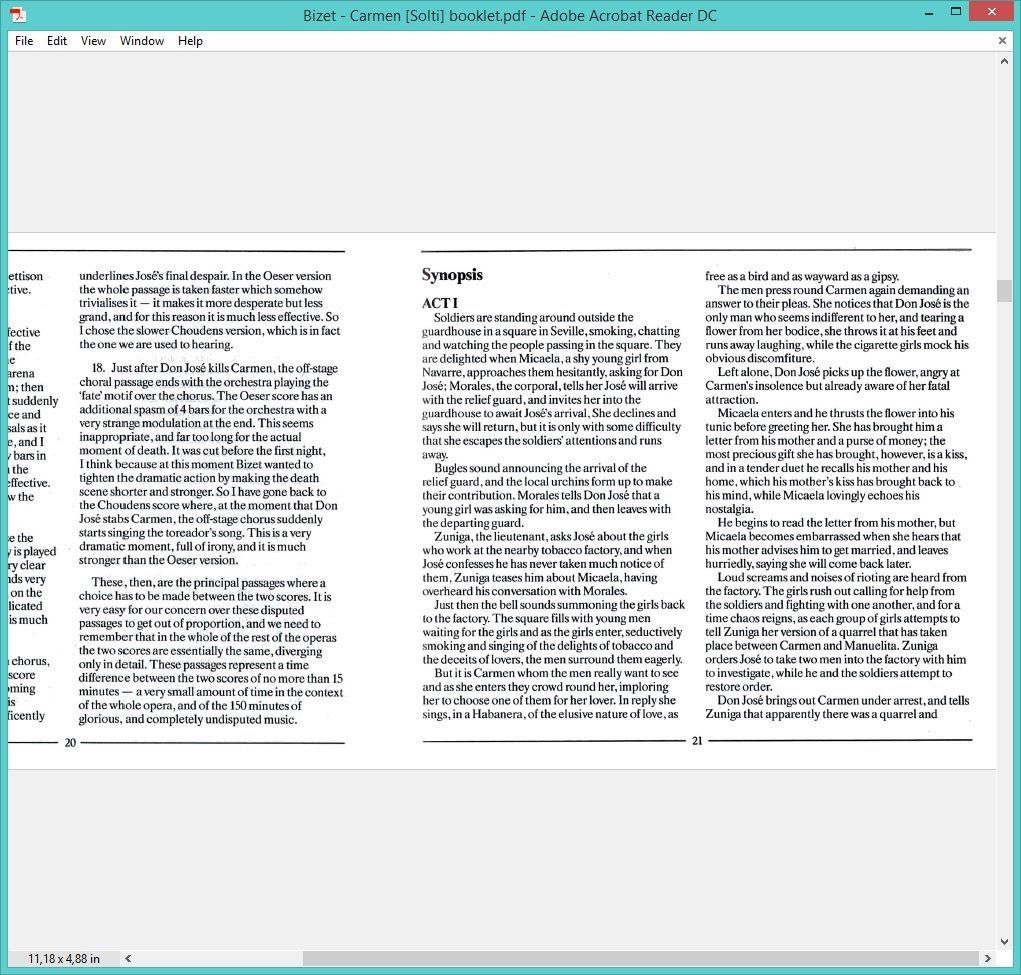Click the down arrow on the vertical scrollbar
1021x975 pixels.
[x=1006, y=941]
